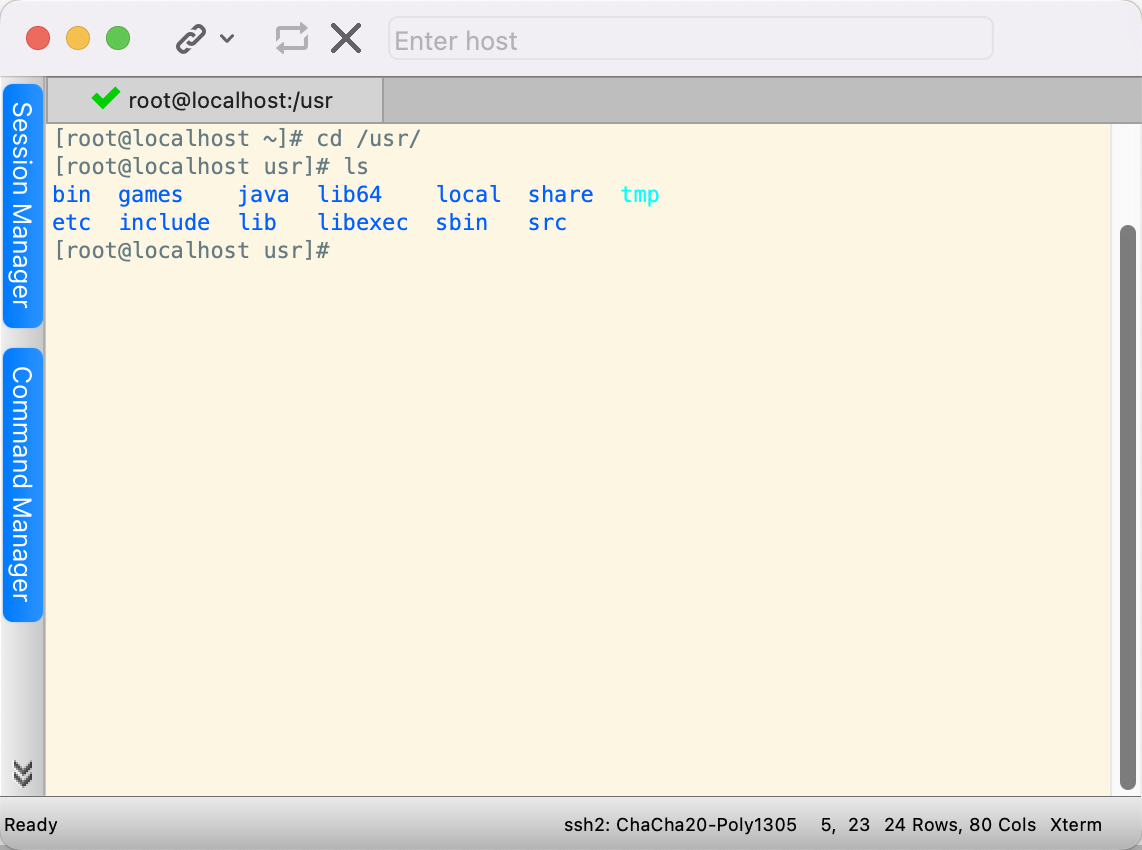Click the Ready status bar text
This screenshot has width=1142, height=850.
(31, 825)
